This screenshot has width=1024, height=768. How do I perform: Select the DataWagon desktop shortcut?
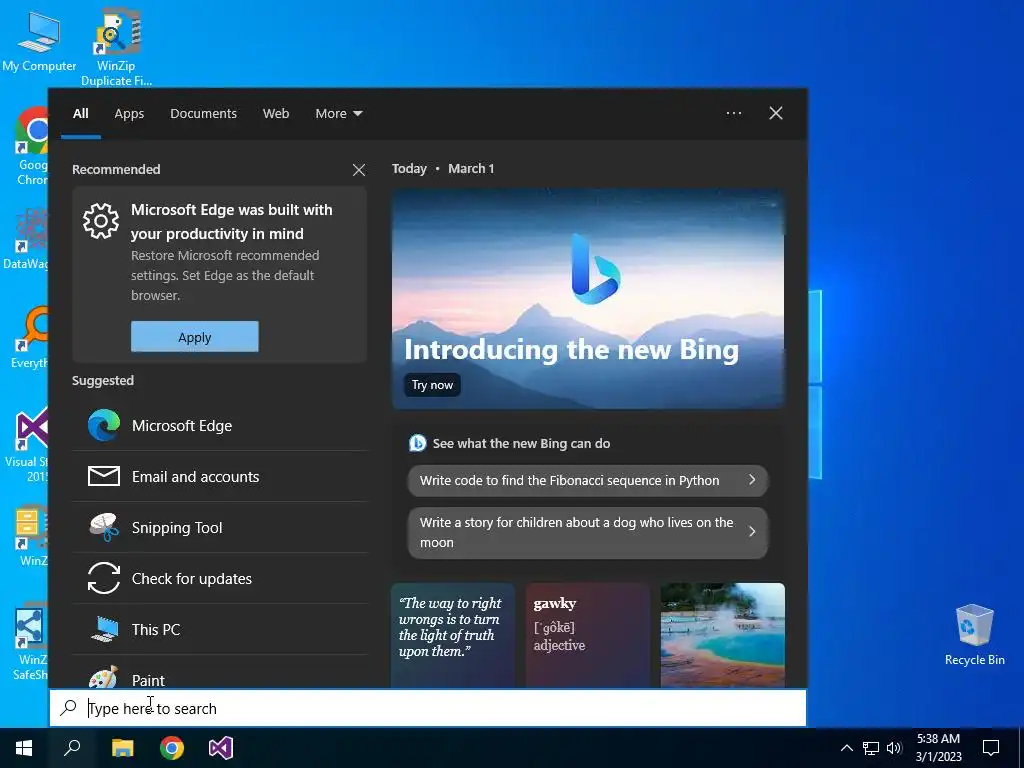pos(26,239)
